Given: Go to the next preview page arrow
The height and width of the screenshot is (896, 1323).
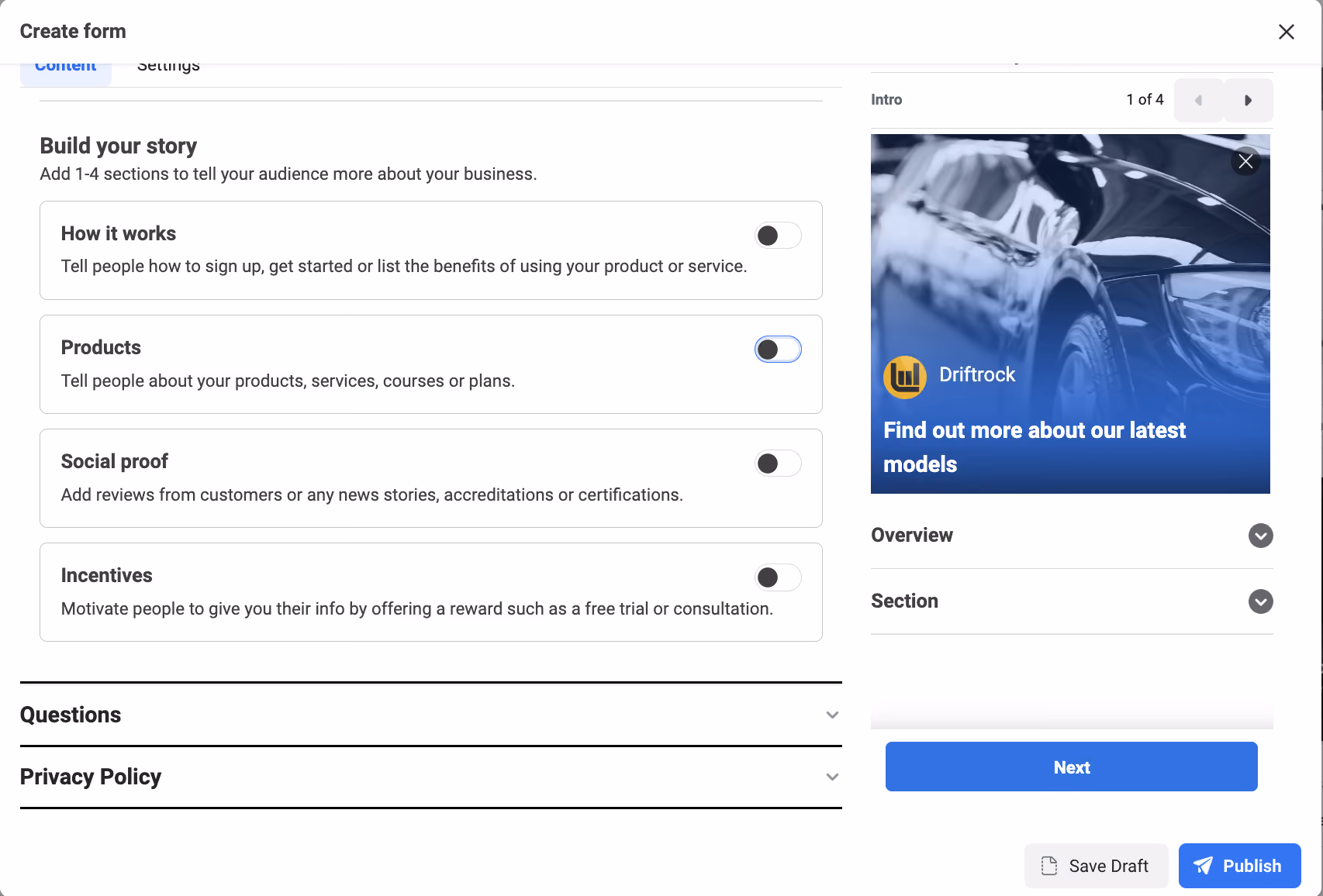Looking at the screenshot, I should click(1248, 100).
